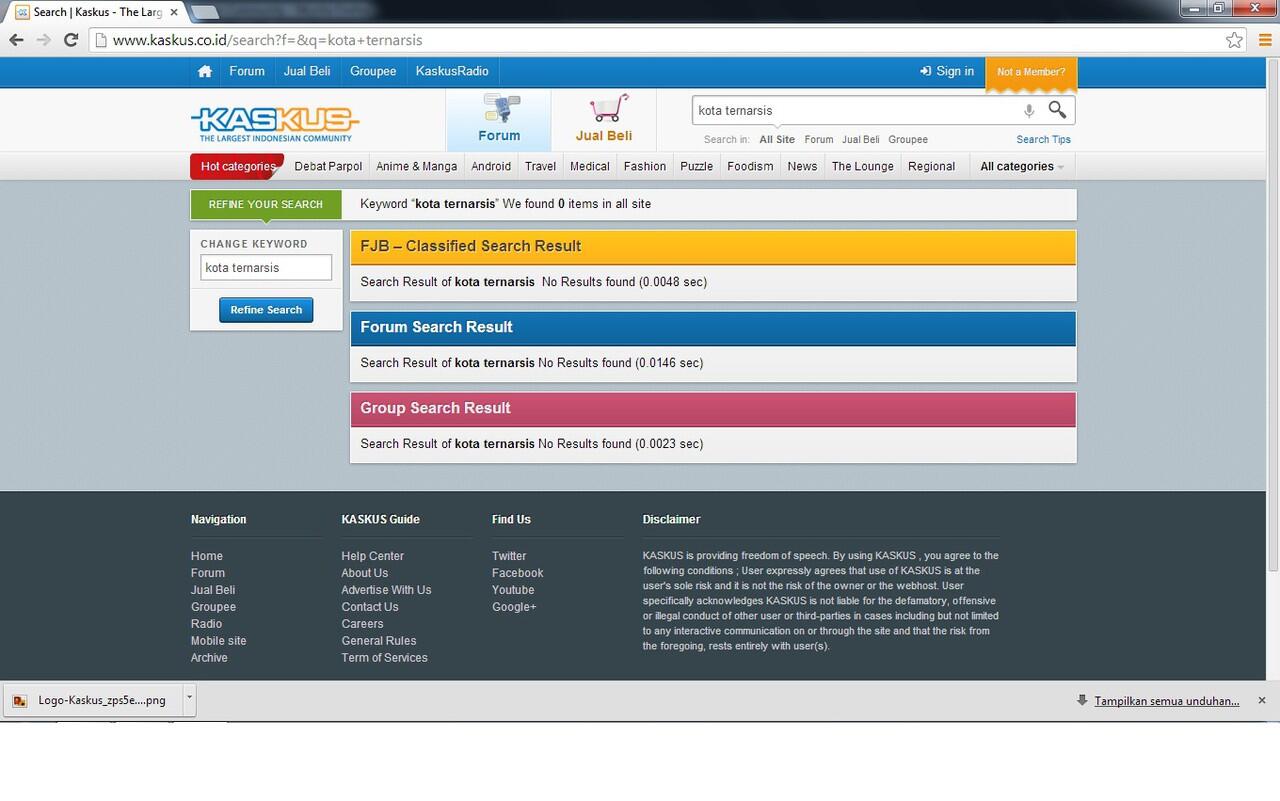Open News category

pyautogui.click(x=802, y=166)
